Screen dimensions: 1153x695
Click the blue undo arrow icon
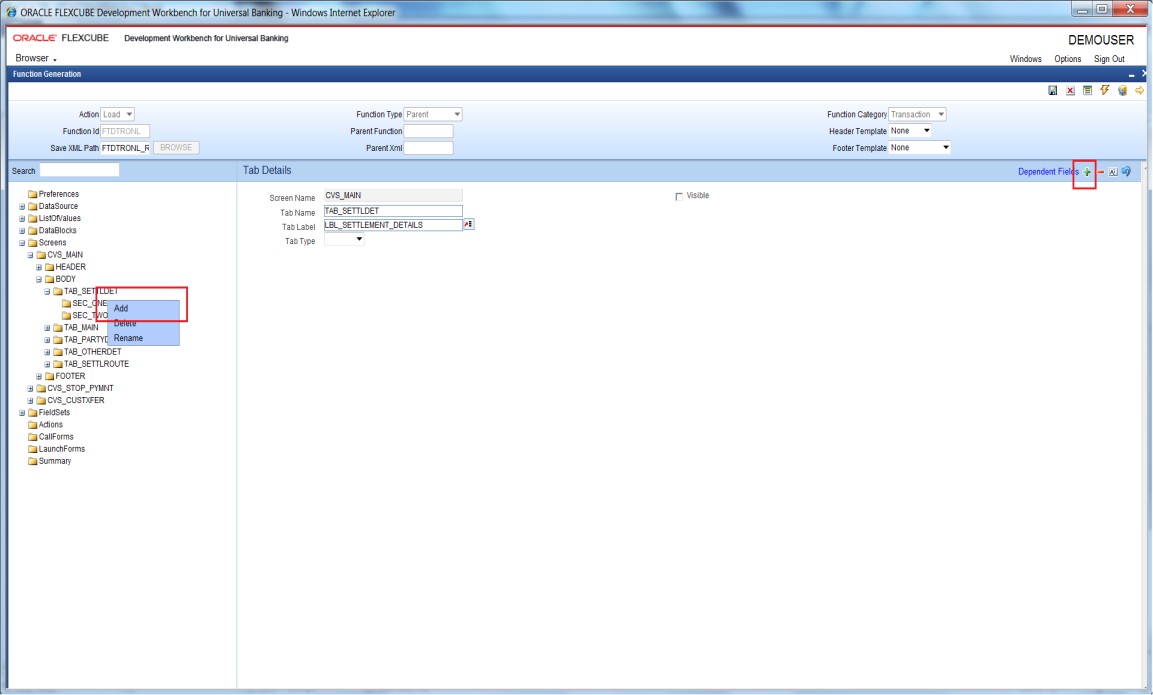[x=1126, y=171]
